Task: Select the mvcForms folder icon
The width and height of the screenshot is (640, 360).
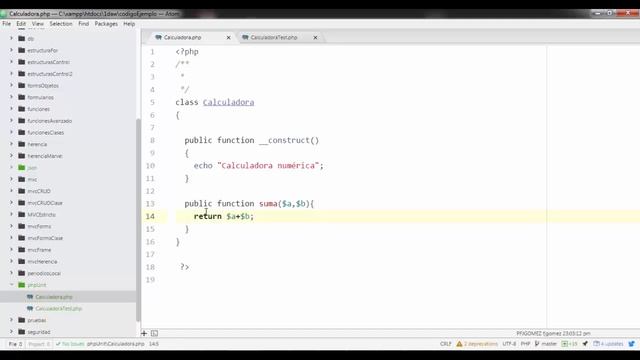Action: [22, 226]
